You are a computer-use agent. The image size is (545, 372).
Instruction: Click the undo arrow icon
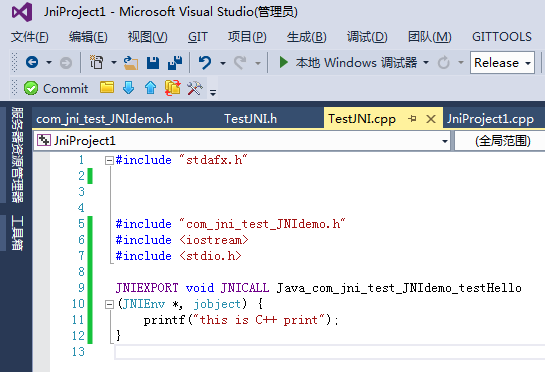pyautogui.click(x=205, y=63)
